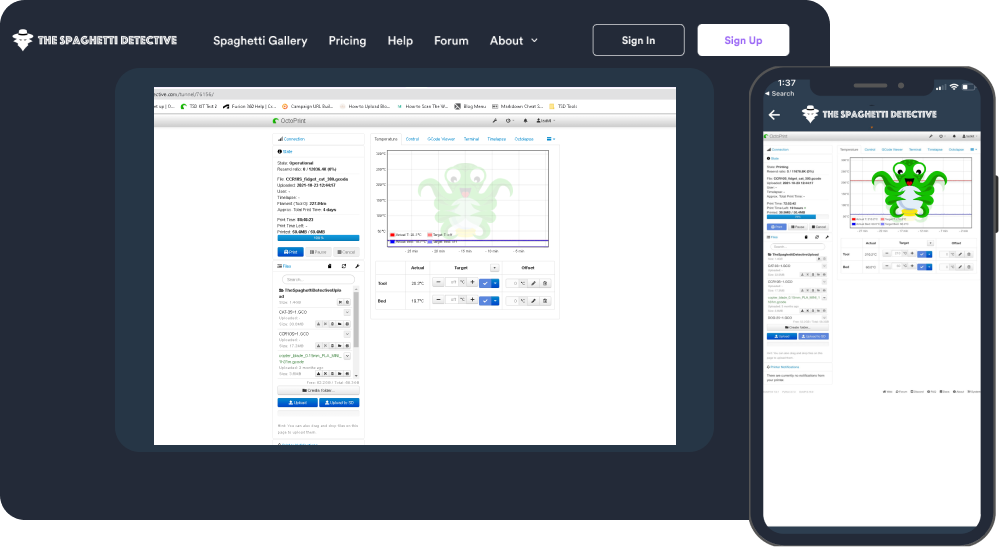Click the Pause button

click(318, 252)
